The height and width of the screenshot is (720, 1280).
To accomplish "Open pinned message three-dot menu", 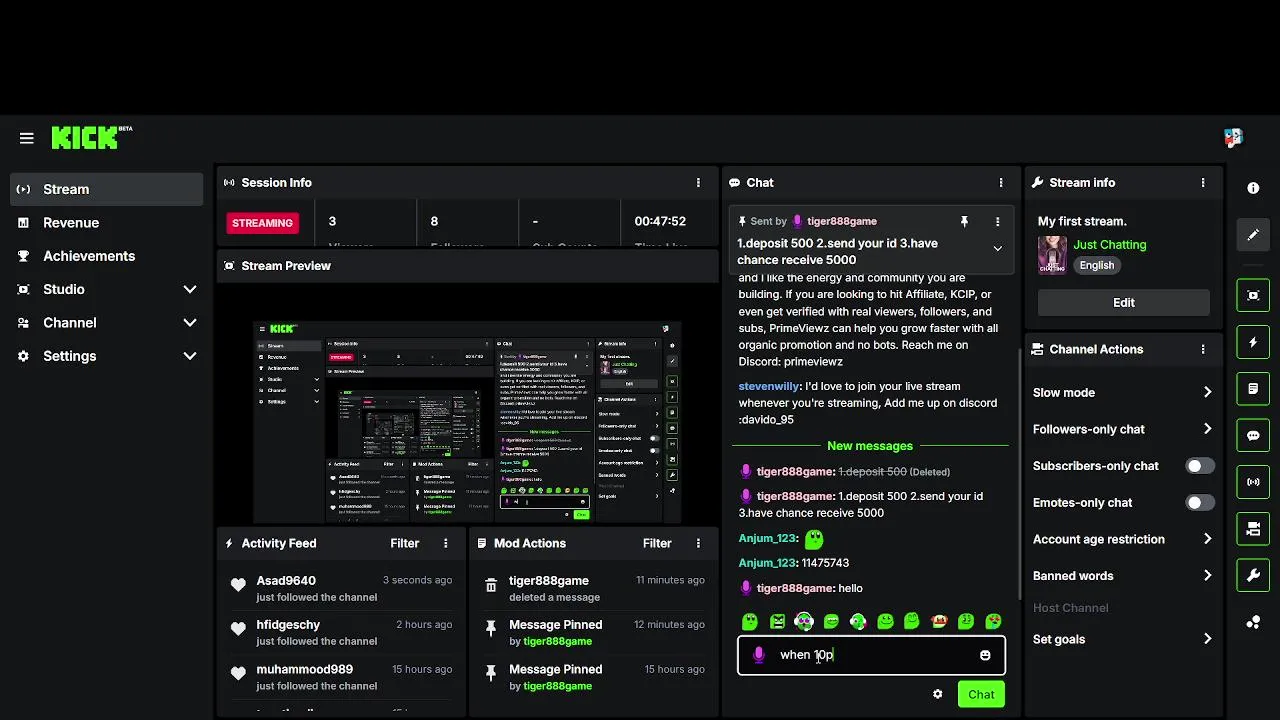I will [x=997, y=221].
